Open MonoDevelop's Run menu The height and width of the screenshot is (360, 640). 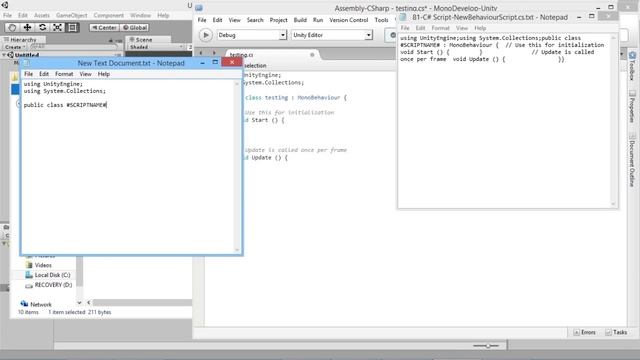(x=318, y=20)
